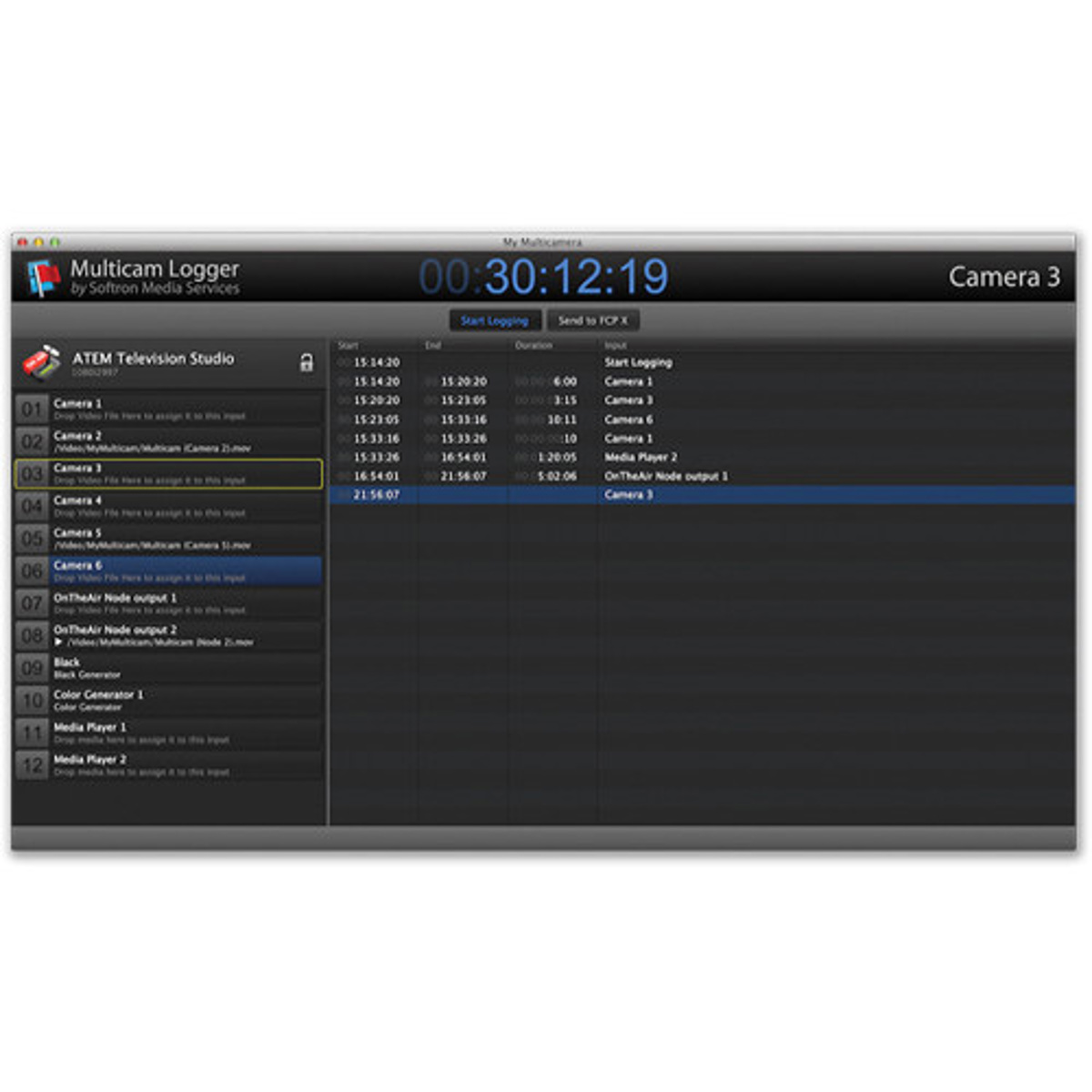Select input 01 Camera 1
The height and width of the screenshot is (1092, 1092).
168,409
